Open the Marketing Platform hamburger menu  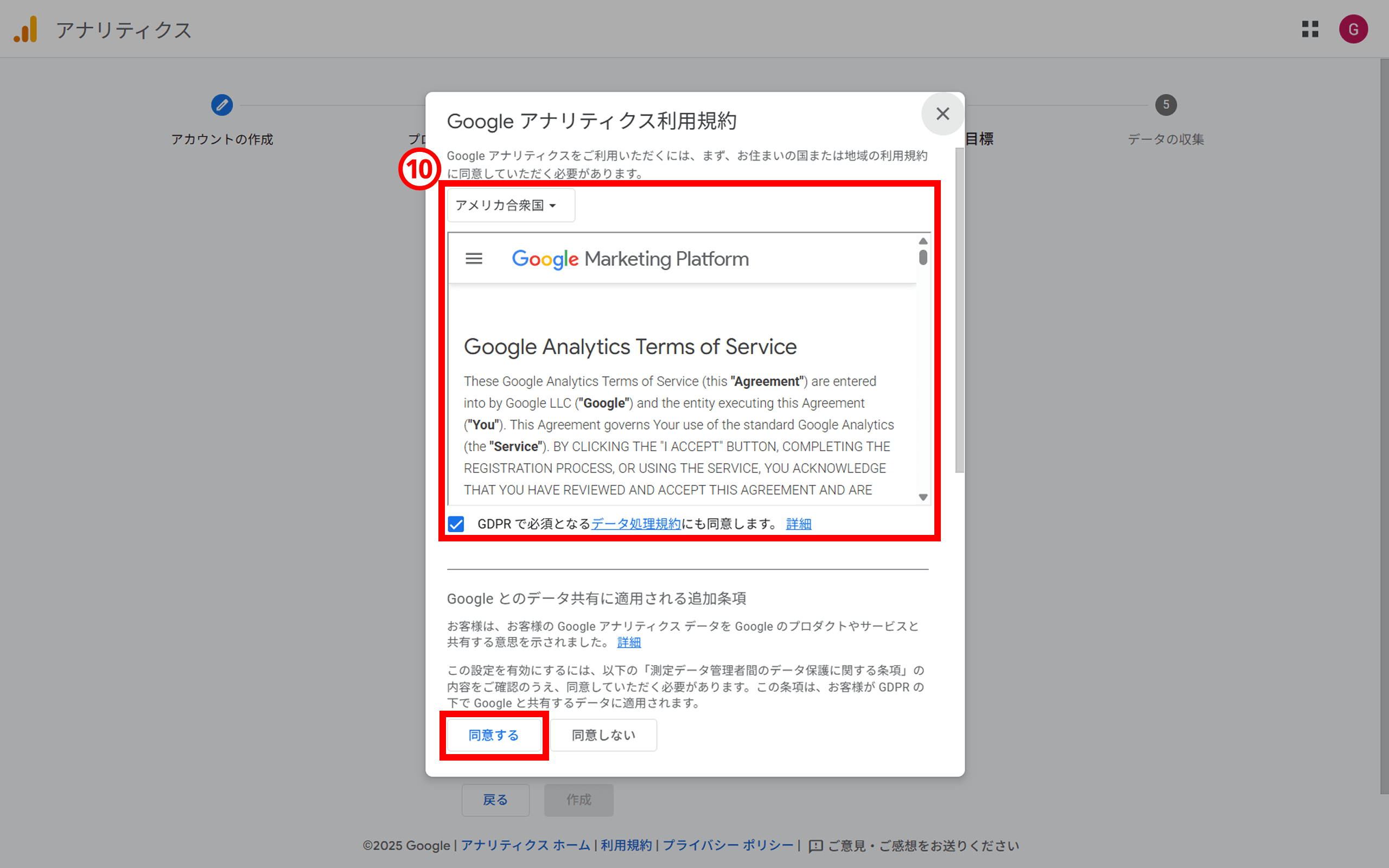pos(474,259)
